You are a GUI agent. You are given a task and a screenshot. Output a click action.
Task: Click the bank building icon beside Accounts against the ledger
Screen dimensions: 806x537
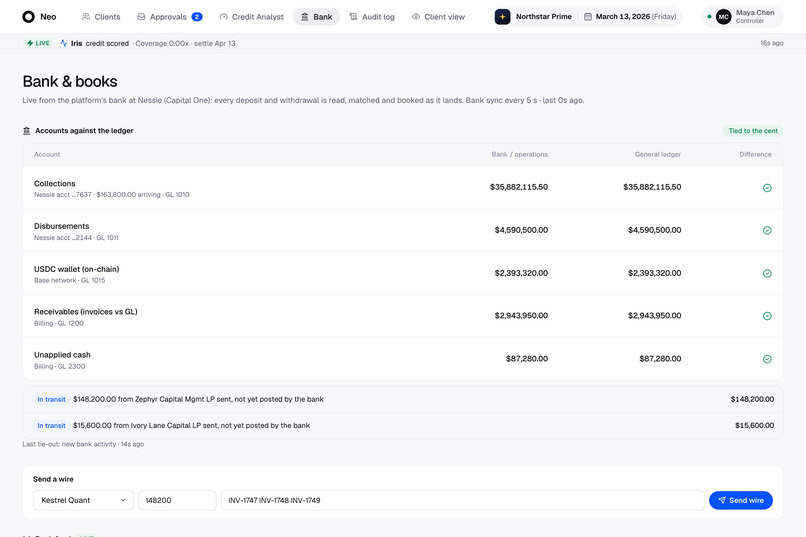[27, 131]
